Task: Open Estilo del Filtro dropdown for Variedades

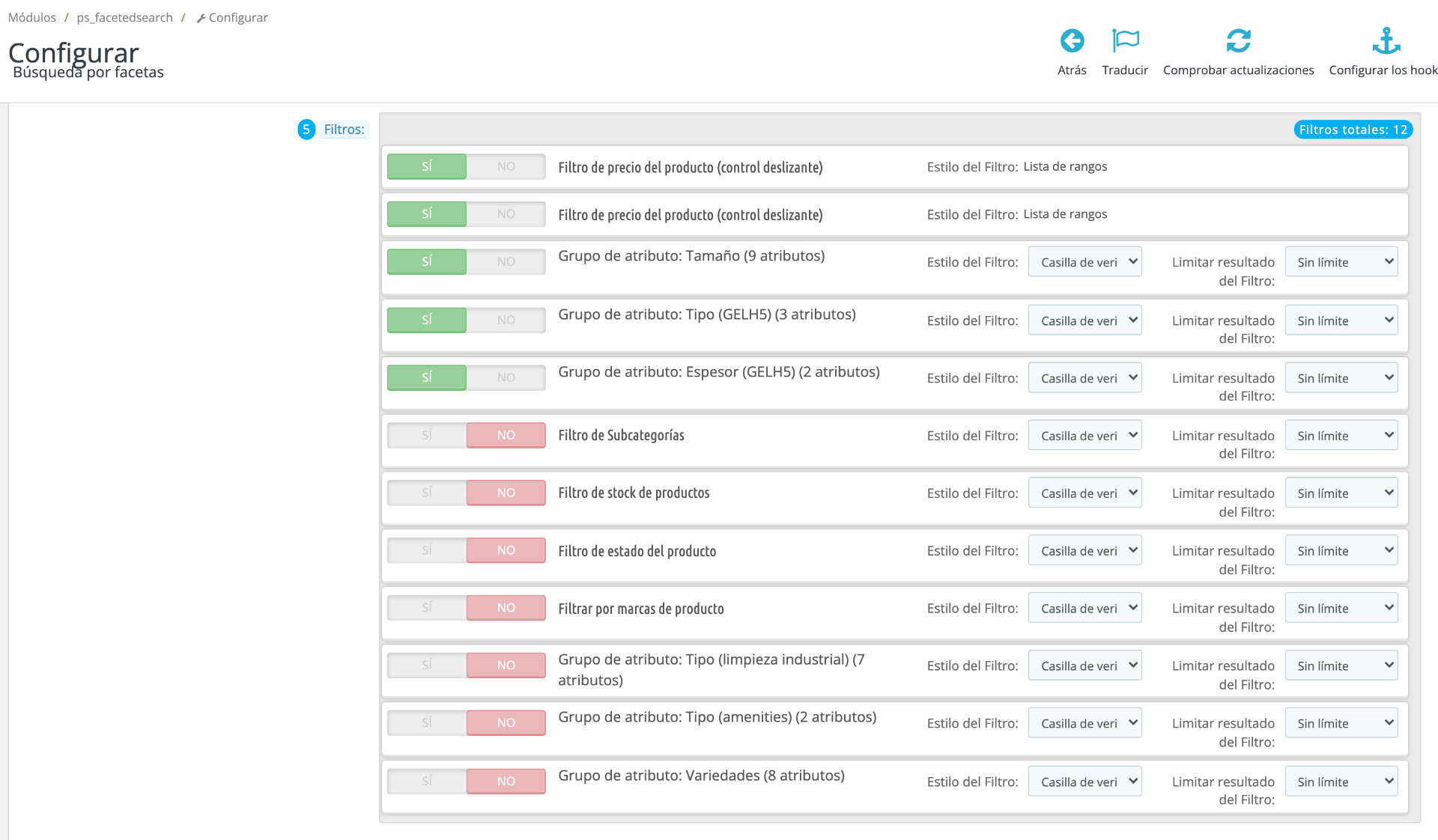Action: click(x=1084, y=782)
